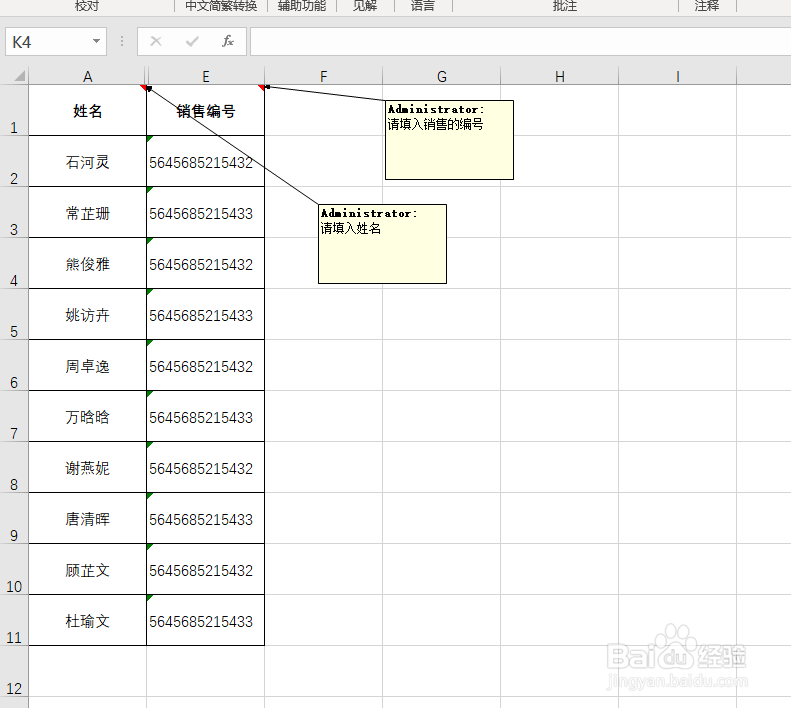The height and width of the screenshot is (708, 791).
Task: Select the cell containing 顾芷文
Action: click(87, 569)
